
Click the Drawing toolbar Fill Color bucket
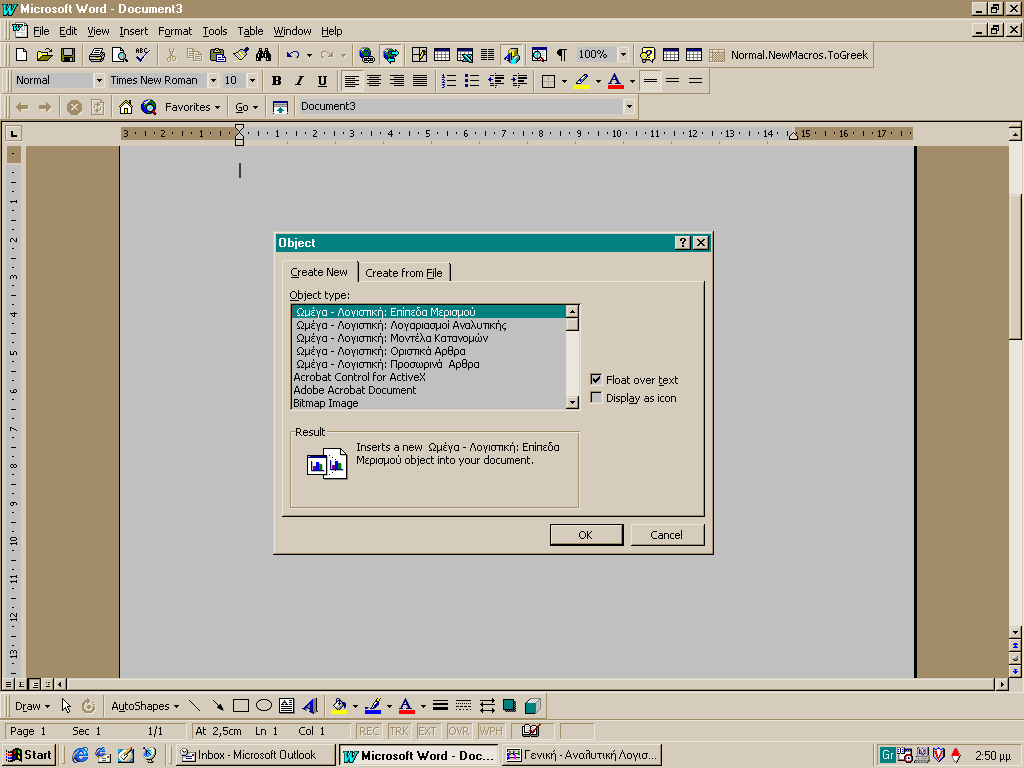pos(339,706)
